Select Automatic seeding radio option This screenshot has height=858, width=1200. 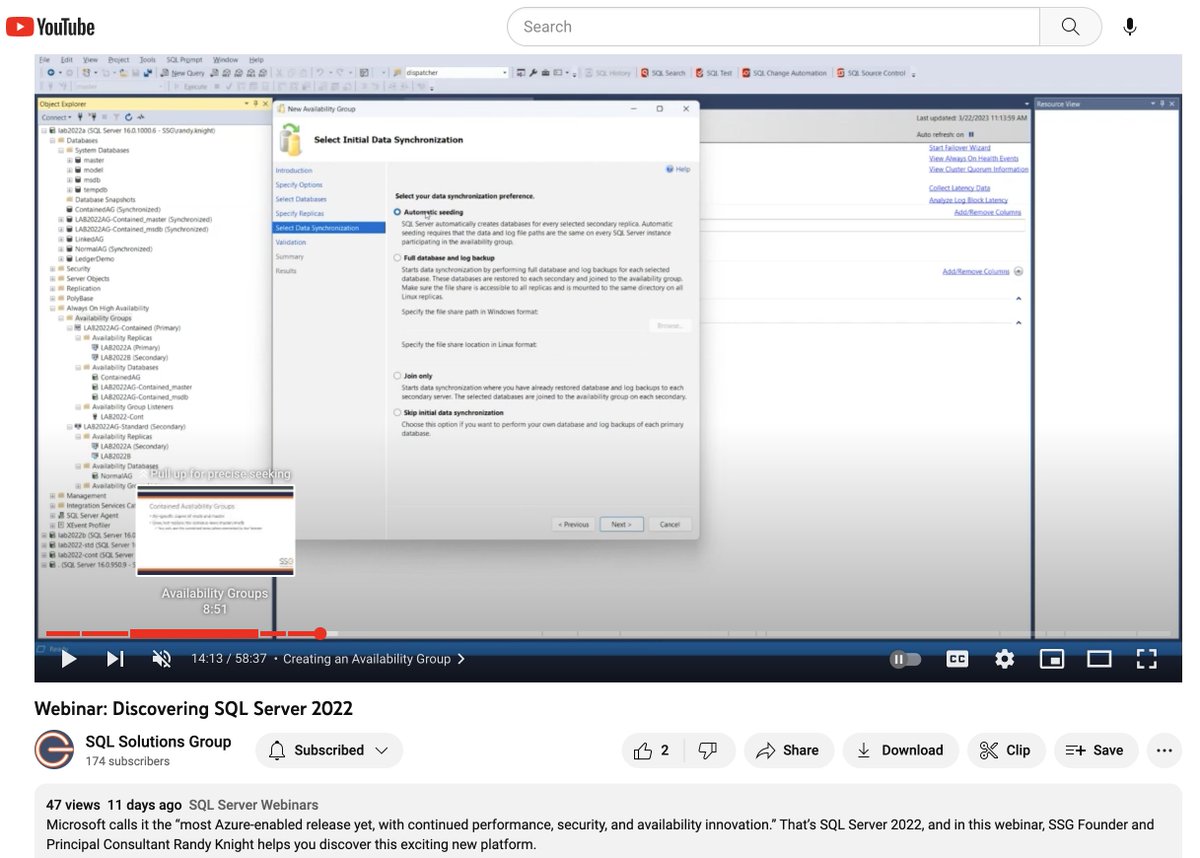pyautogui.click(x=398, y=212)
